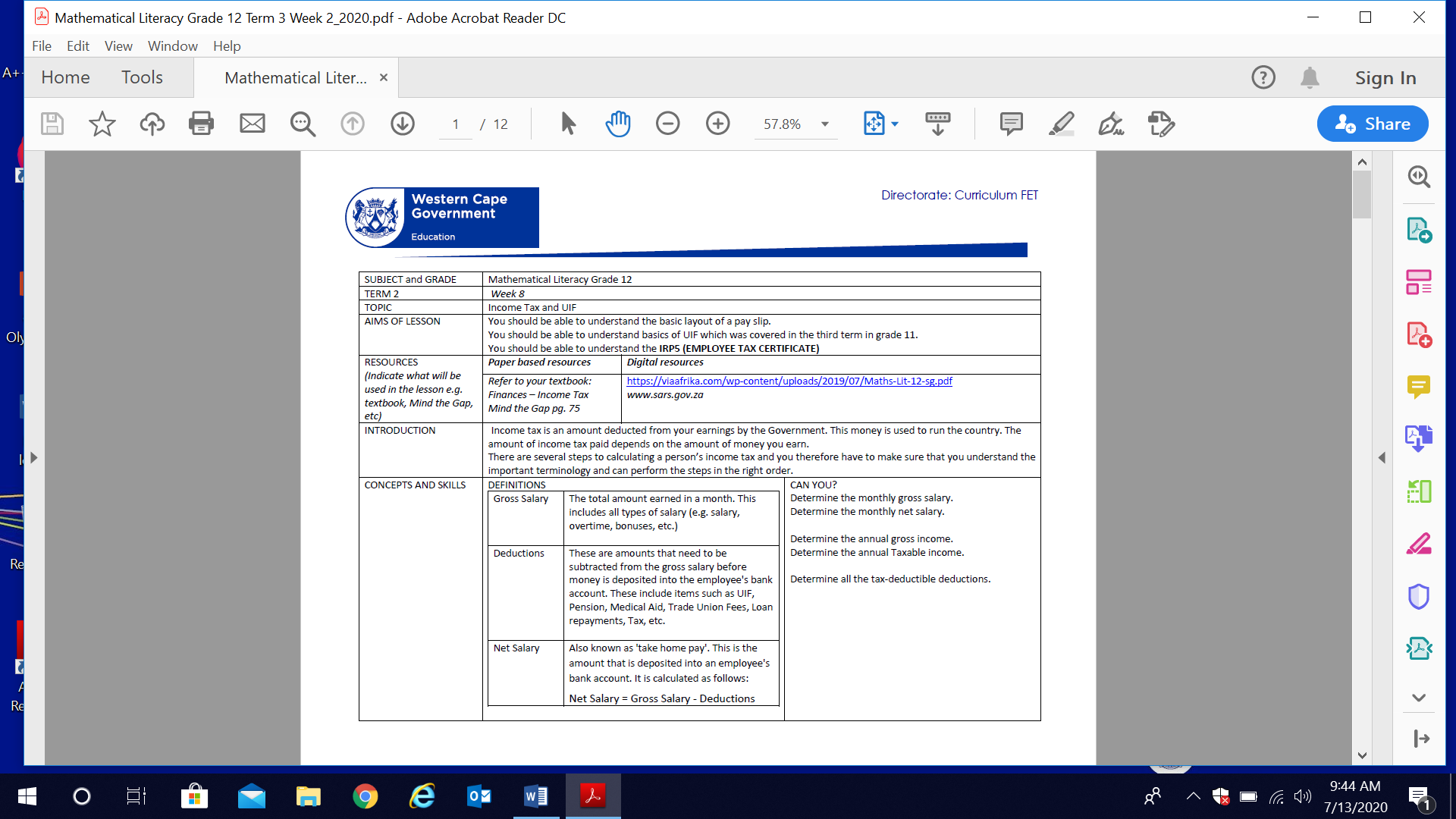This screenshot has width=1456, height=819.
Task: Open Create PDF tool in right pane
Action: click(x=1419, y=334)
